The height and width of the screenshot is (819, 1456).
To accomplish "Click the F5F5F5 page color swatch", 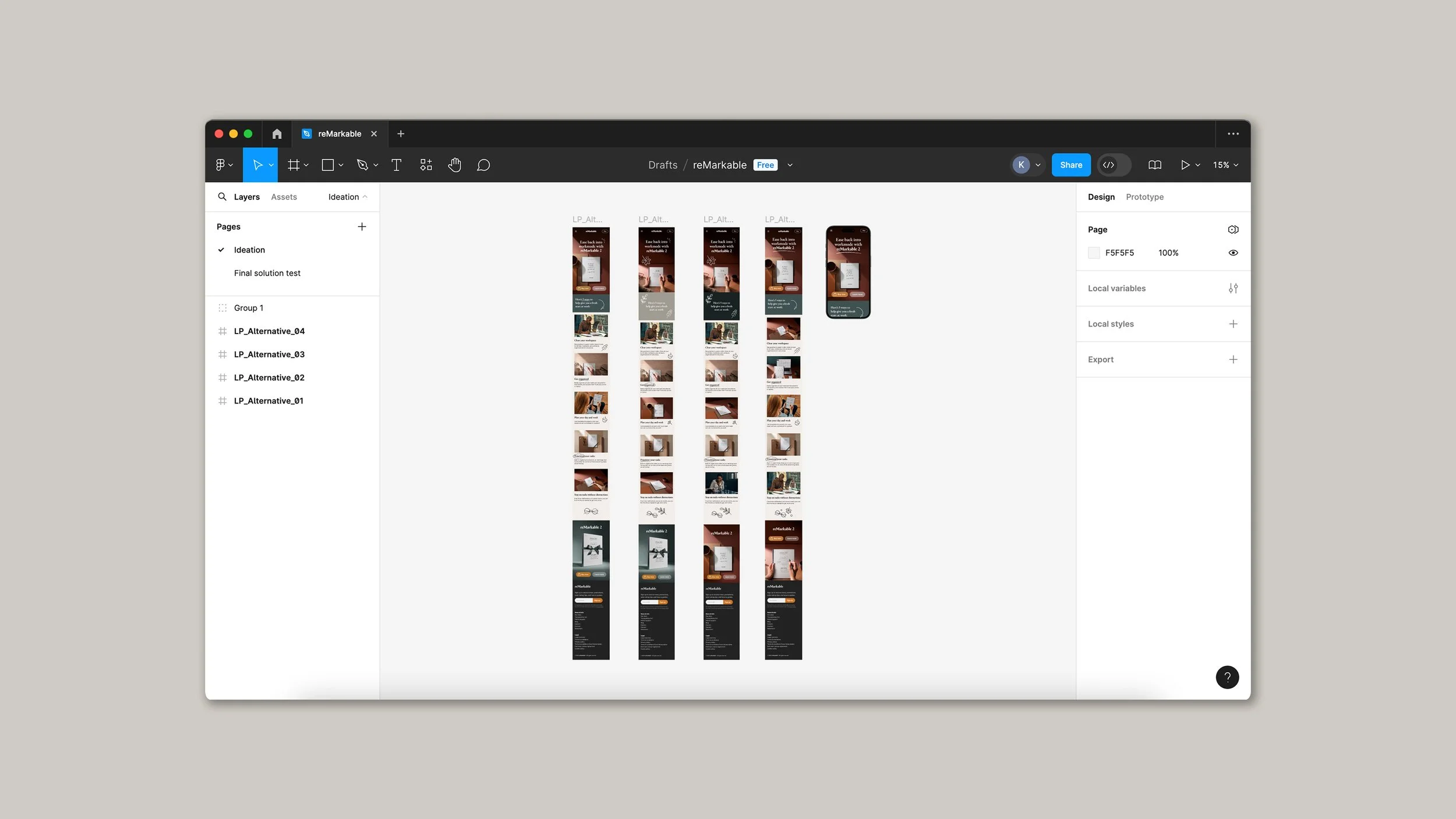I will pos(1093,253).
